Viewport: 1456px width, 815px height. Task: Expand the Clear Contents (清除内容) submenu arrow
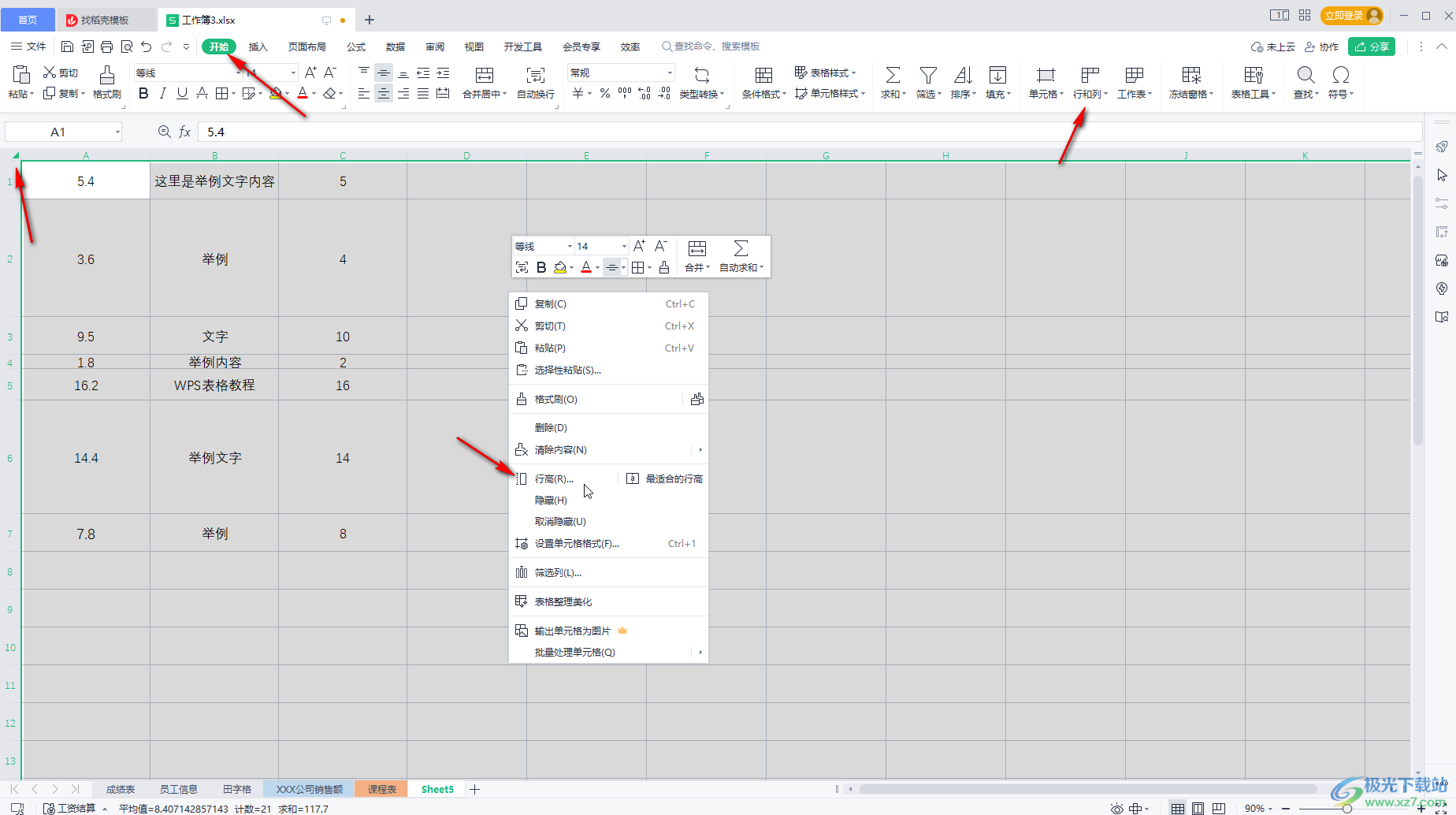(x=700, y=450)
